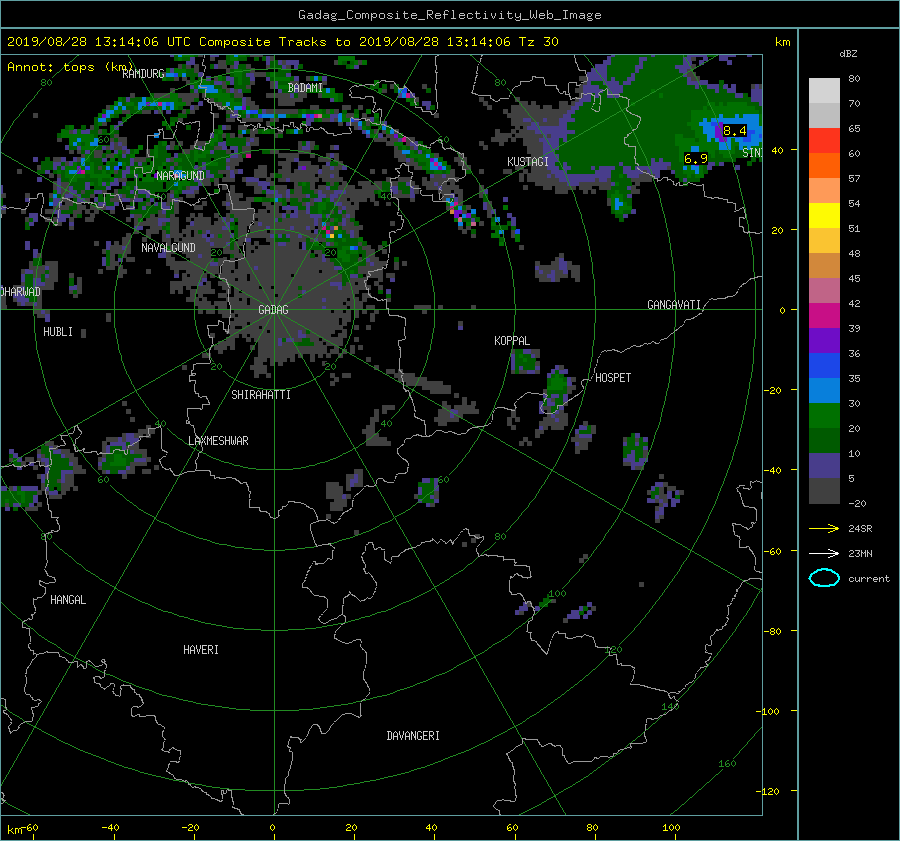Click the Gadag_Composite_Reflectivity_Web_Image title
This screenshot has width=900, height=841.
[x=449, y=15]
